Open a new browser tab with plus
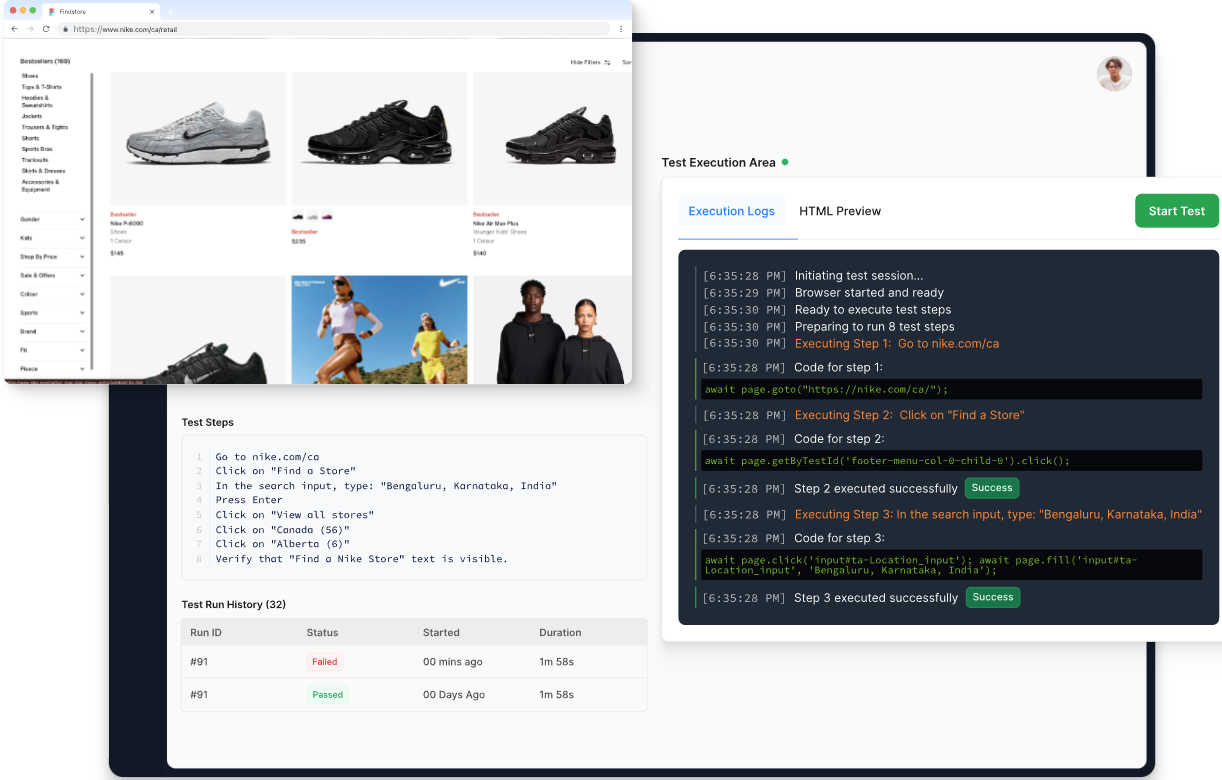 [x=171, y=11]
